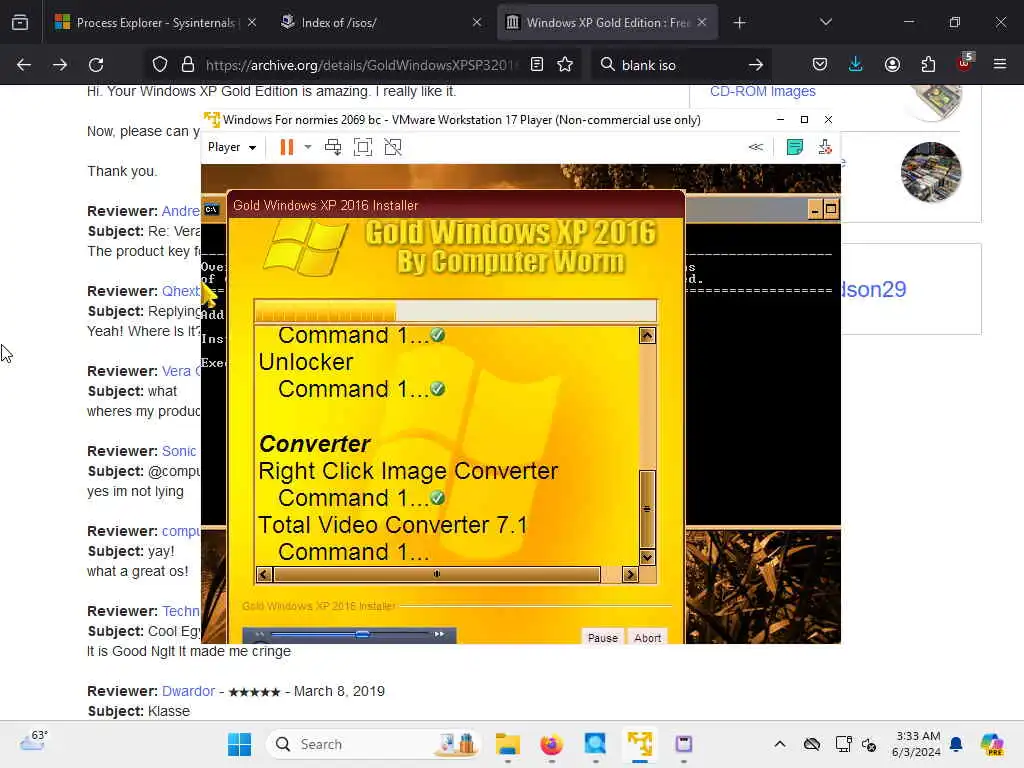The image size is (1024, 768).
Task: Open the VMware notes message icon
Action: [x=795, y=147]
